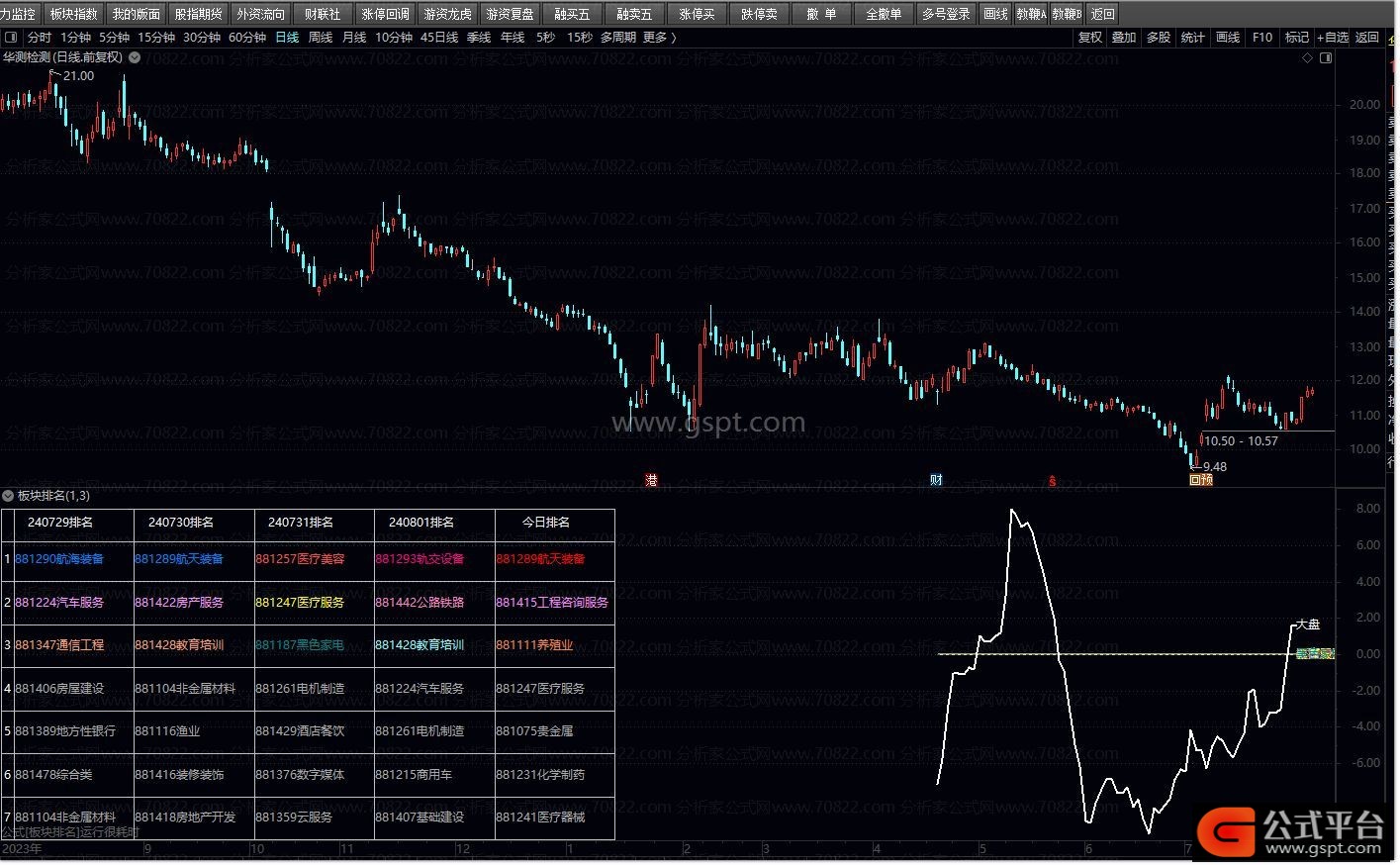Click the 回购 marker below the chart low
The width and height of the screenshot is (1400, 865).
point(1200,480)
